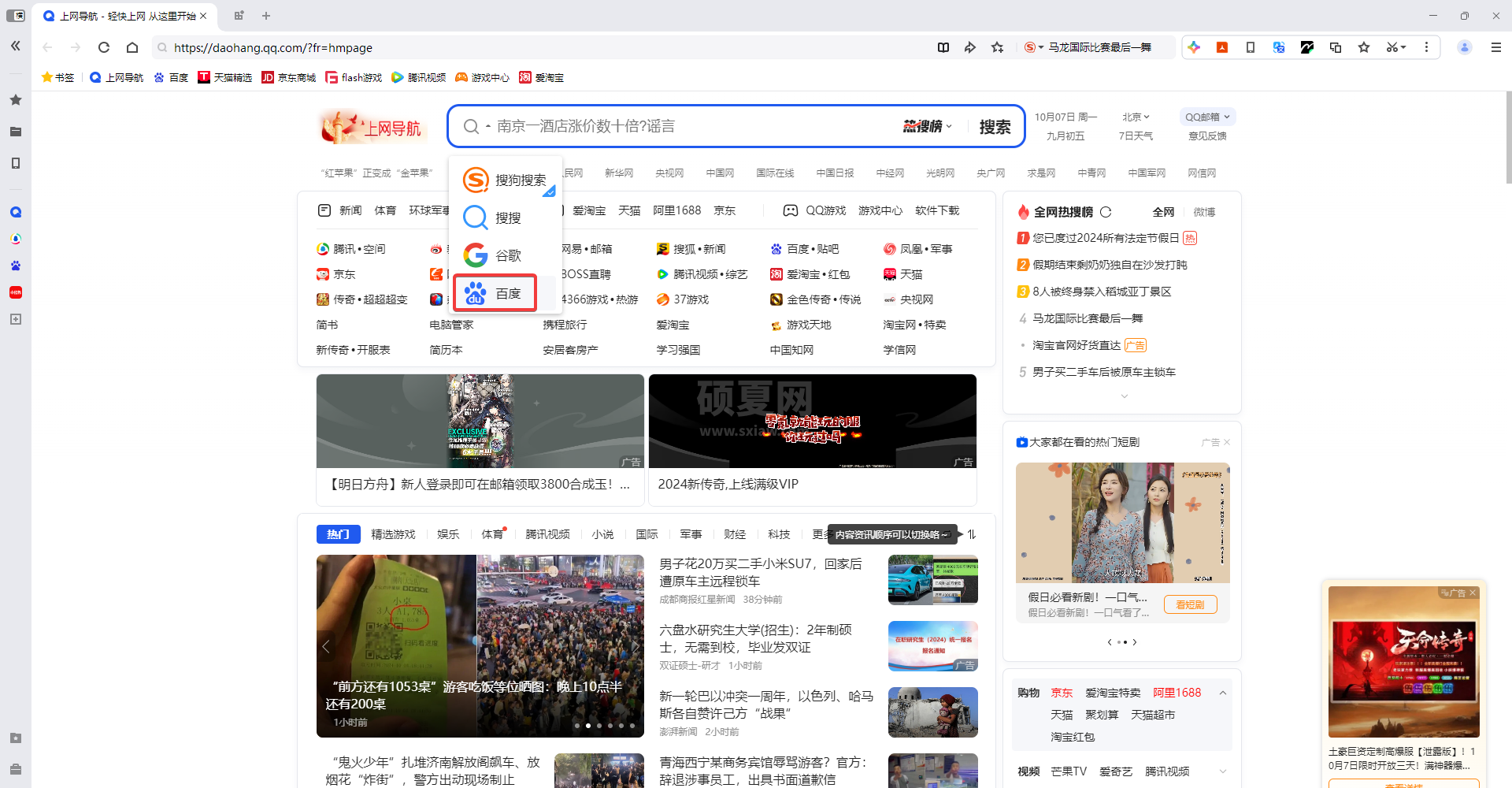
Task: Click news tab sort order icon
Action: point(972,534)
